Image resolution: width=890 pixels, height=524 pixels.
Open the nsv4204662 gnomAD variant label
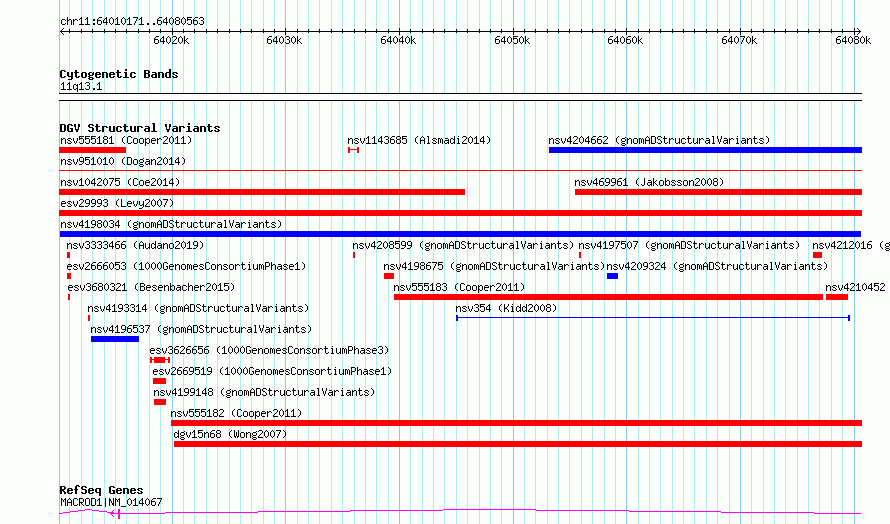[x=659, y=140]
